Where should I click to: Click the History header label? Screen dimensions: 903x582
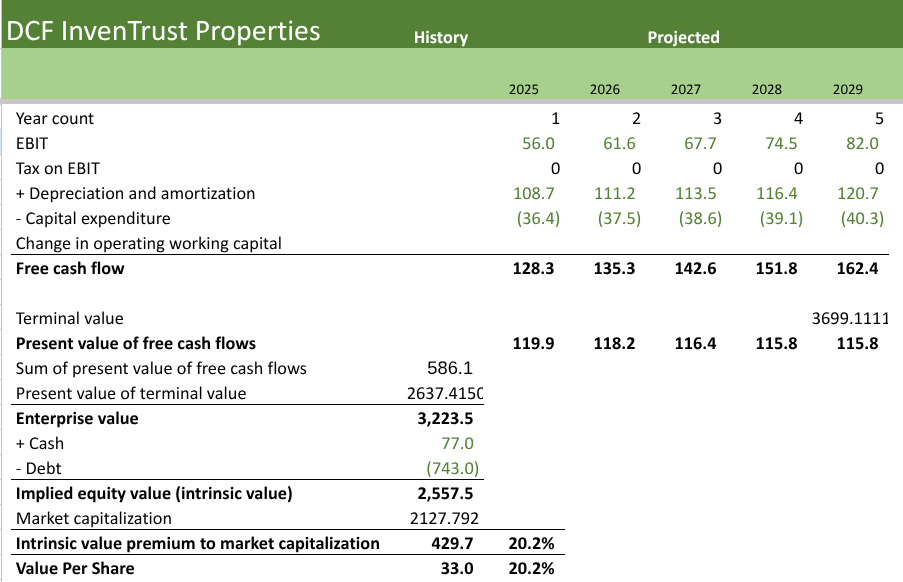(440, 37)
